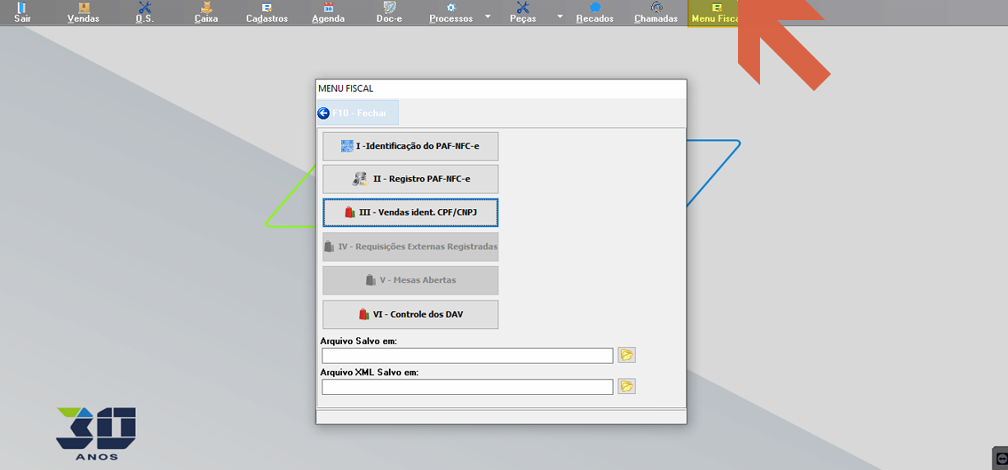Expand the dropdown arrow next to Peças
Image resolution: width=1008 pixels, height=470 pixels.
tap(560, 15)
